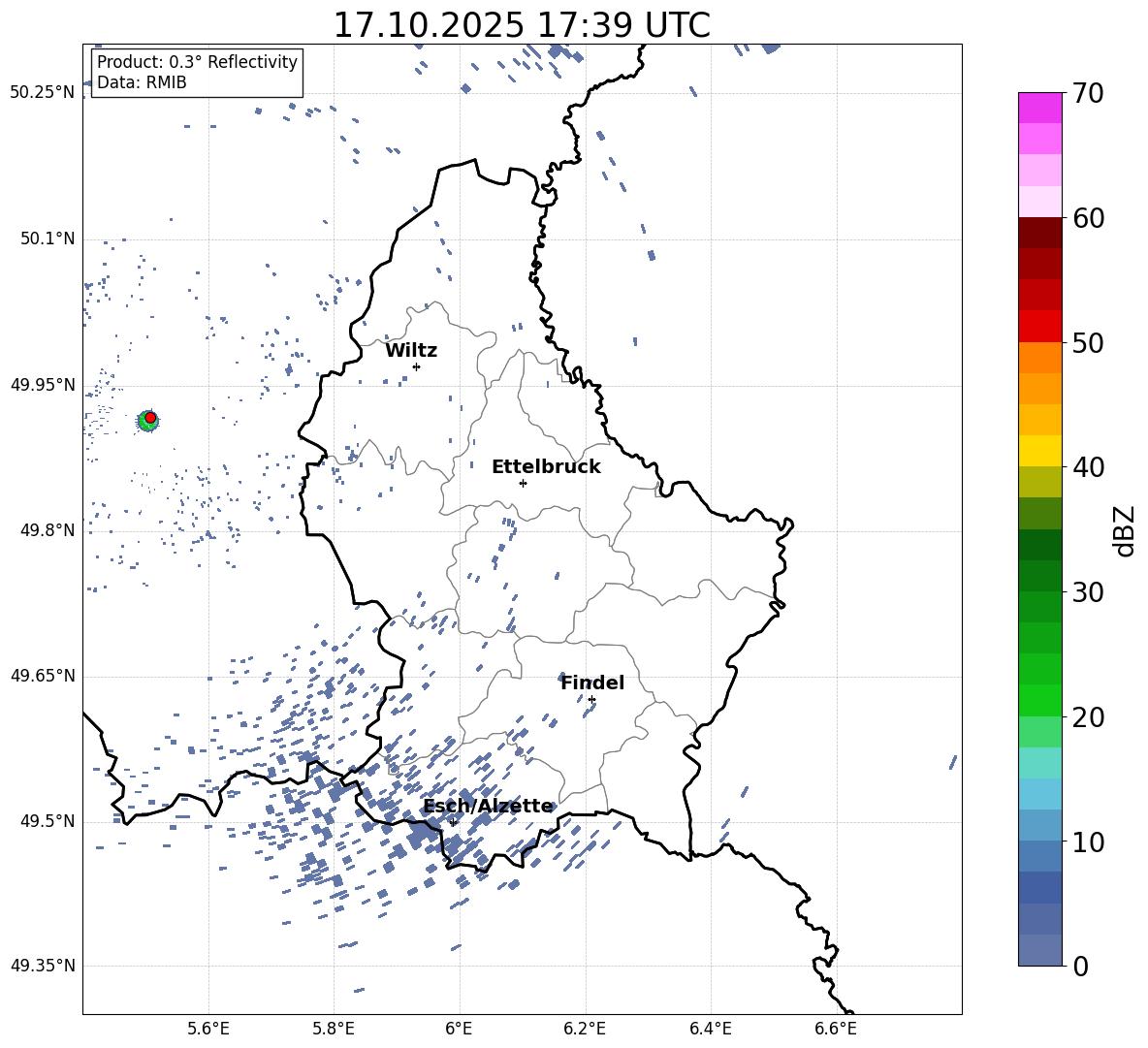Click the 49.5°N latitude label
The height and width of the screenshot is (1048, 1148).
tap(48, 821)
